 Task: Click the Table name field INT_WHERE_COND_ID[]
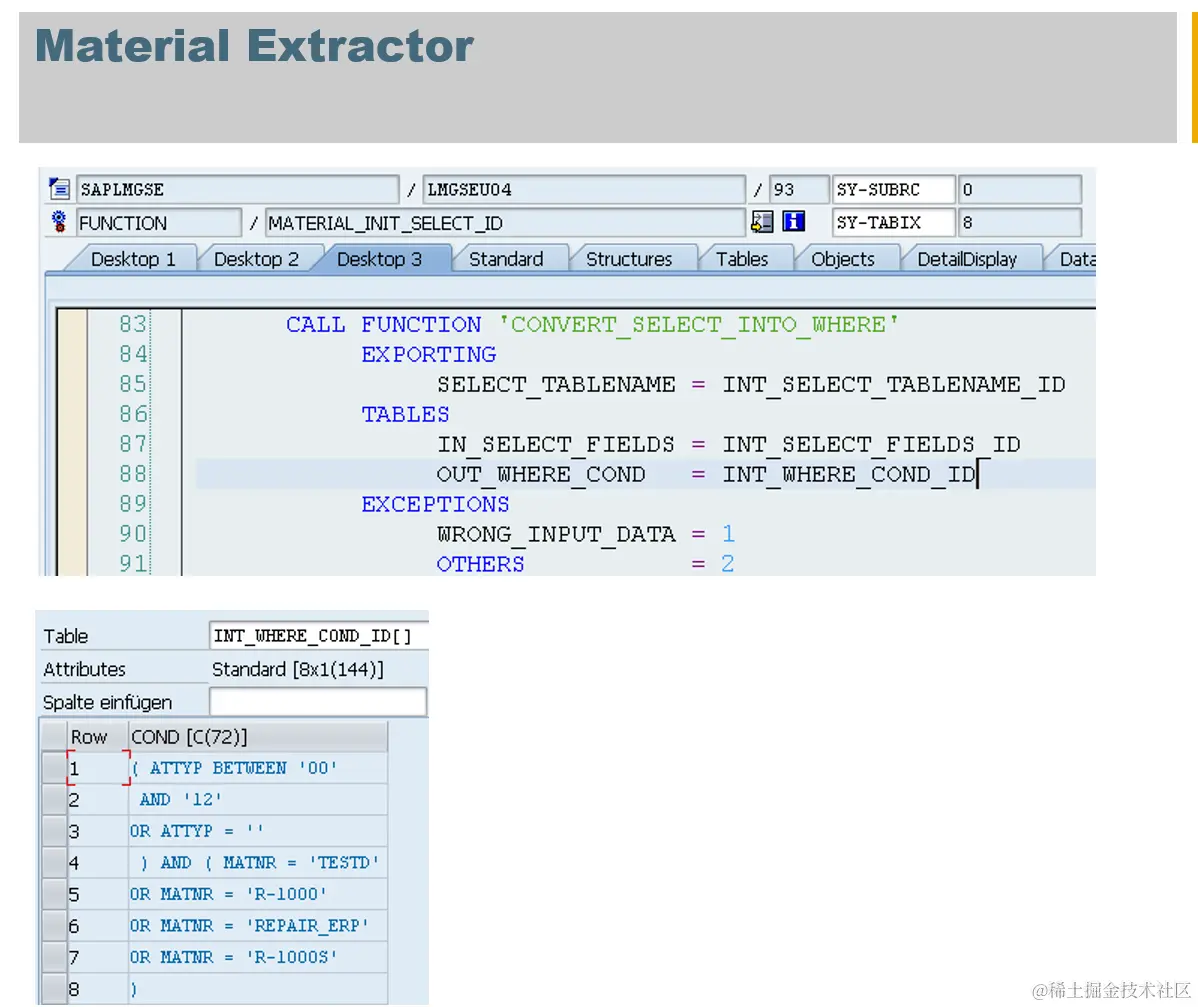point(319,635)
